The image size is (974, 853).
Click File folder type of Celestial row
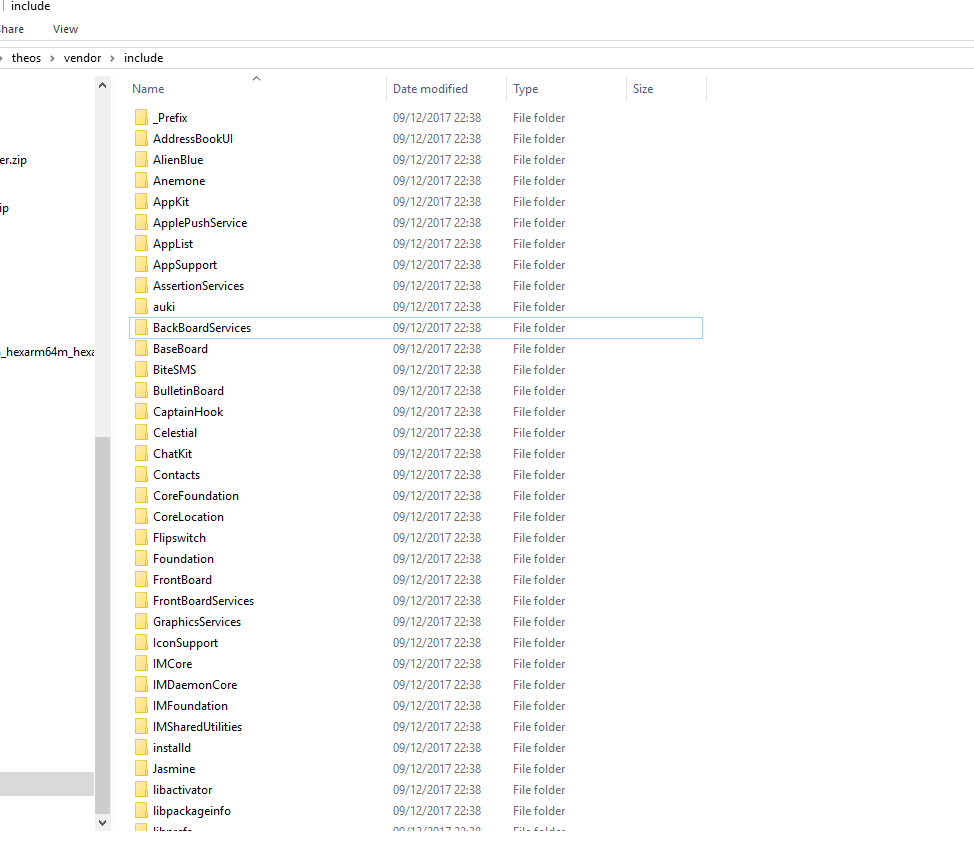pyautogui.click(x=539, y=432)
